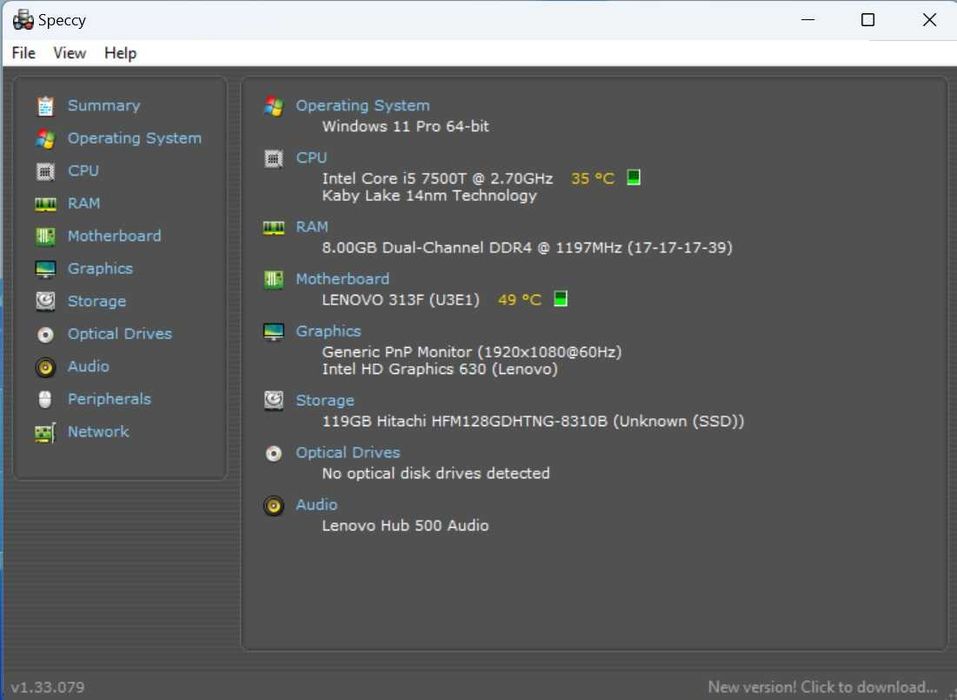
Task: Click the Graphics monitor icon in sidebar
Action: (x=45, y=269)
